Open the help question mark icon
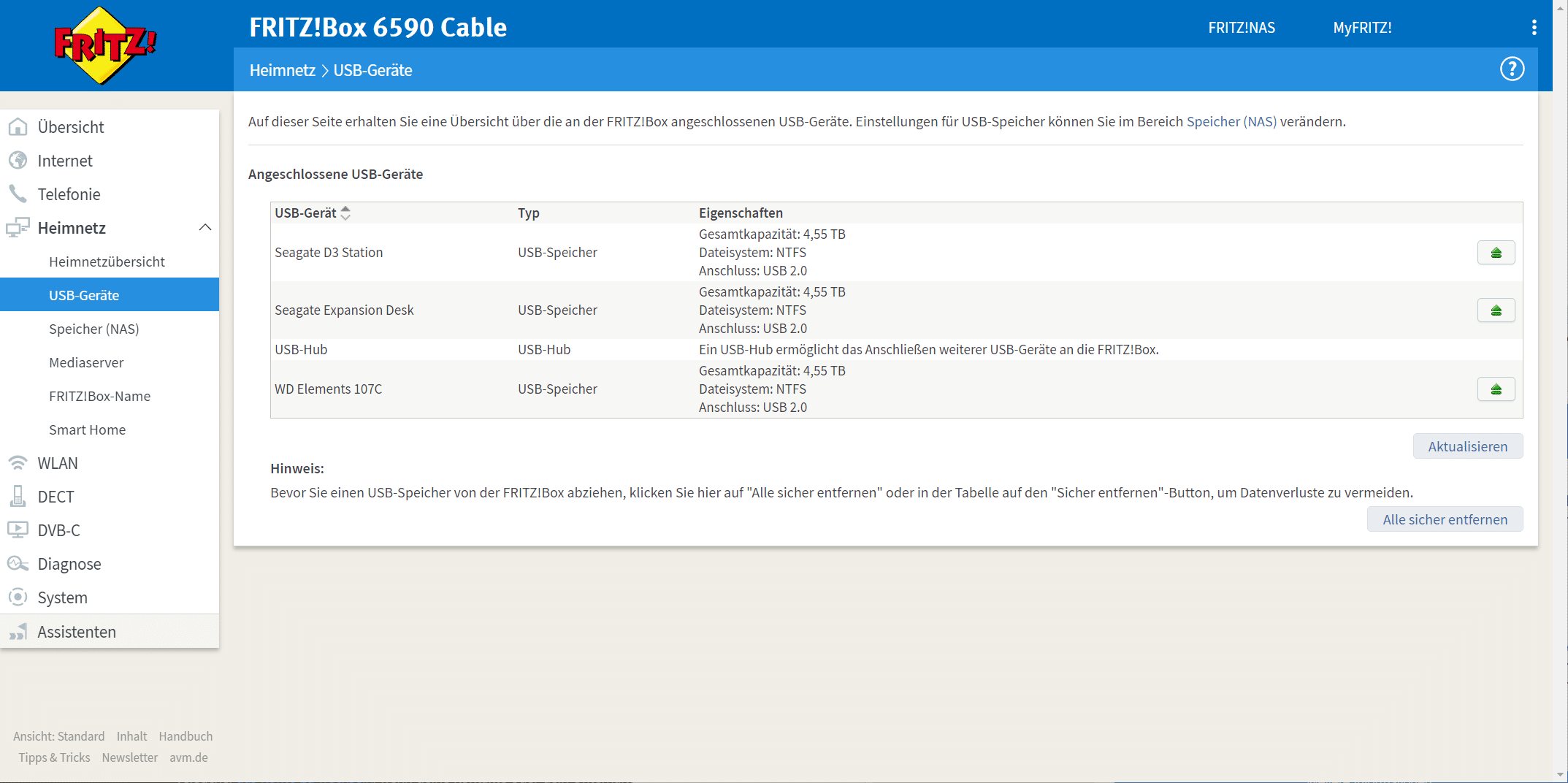The width and height of the screenshot is (1568, 783). point(1512,69)
